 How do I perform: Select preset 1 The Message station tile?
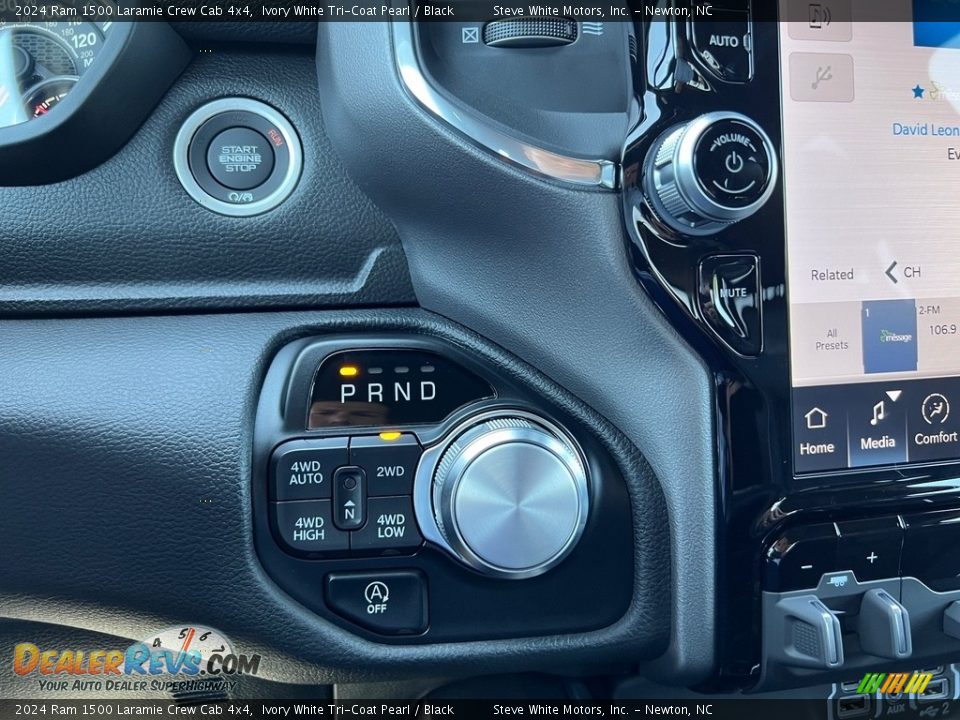click(x=890, y=336)
